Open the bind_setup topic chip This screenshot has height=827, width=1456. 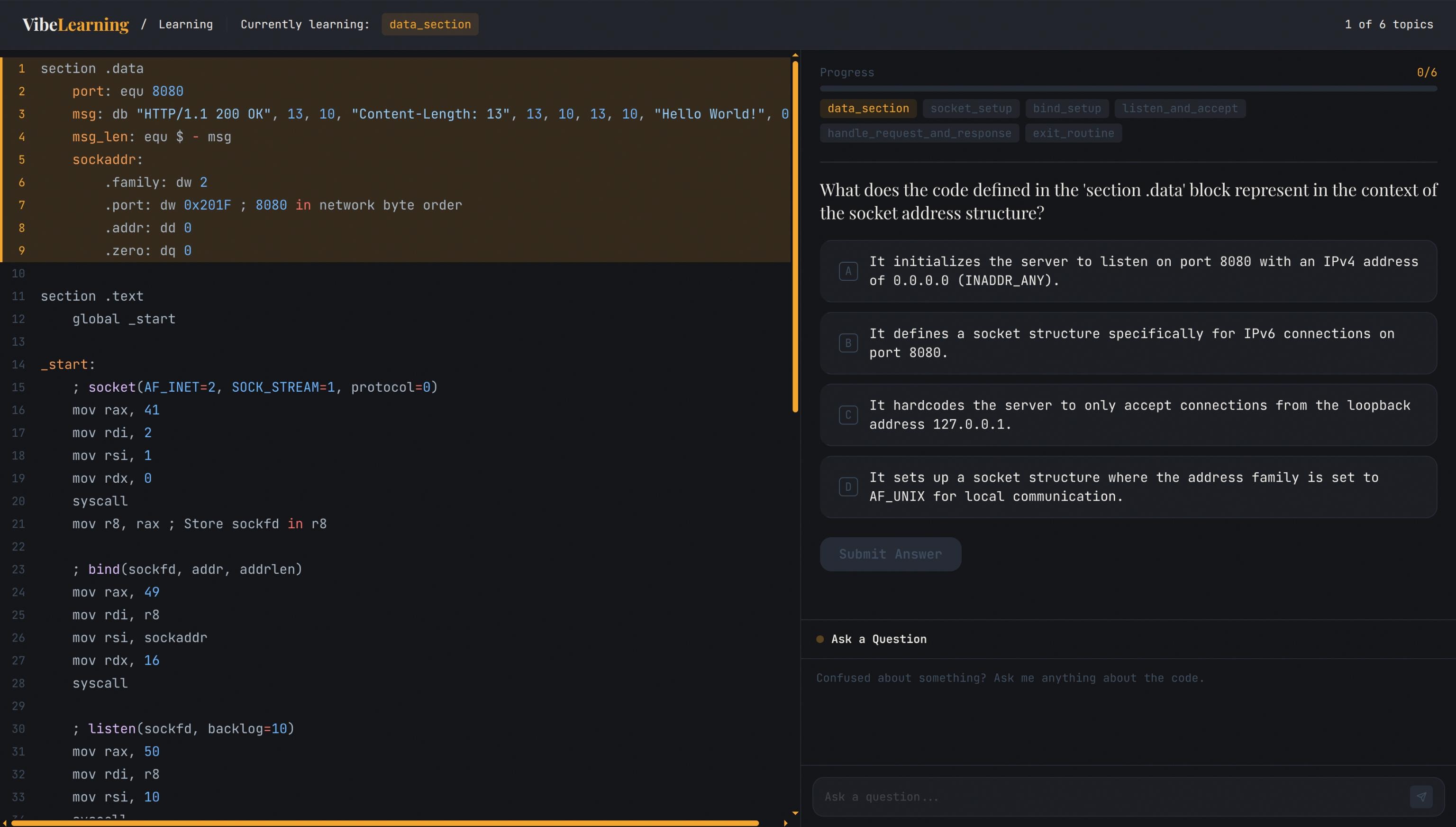pyautogui.click(x=1066, y=109)
